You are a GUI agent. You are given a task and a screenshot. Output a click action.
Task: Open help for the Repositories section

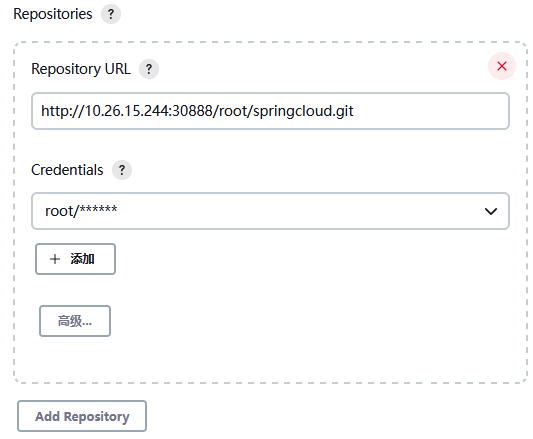(111, 14)
